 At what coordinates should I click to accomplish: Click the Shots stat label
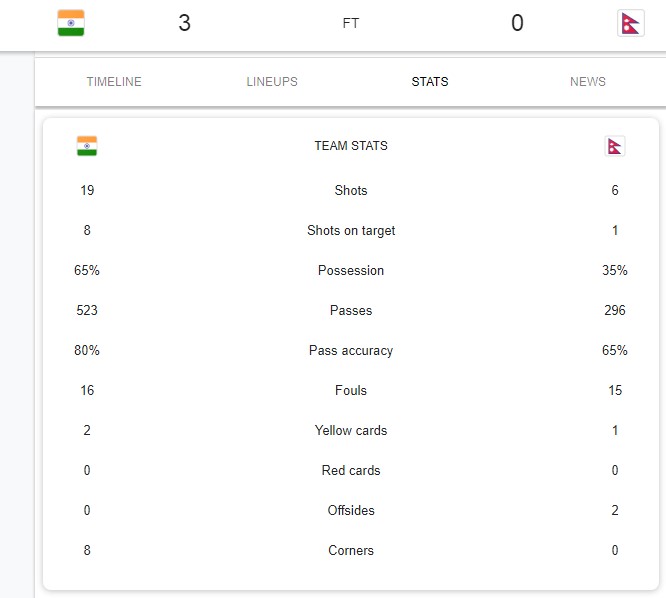click(x=351, y=190)
